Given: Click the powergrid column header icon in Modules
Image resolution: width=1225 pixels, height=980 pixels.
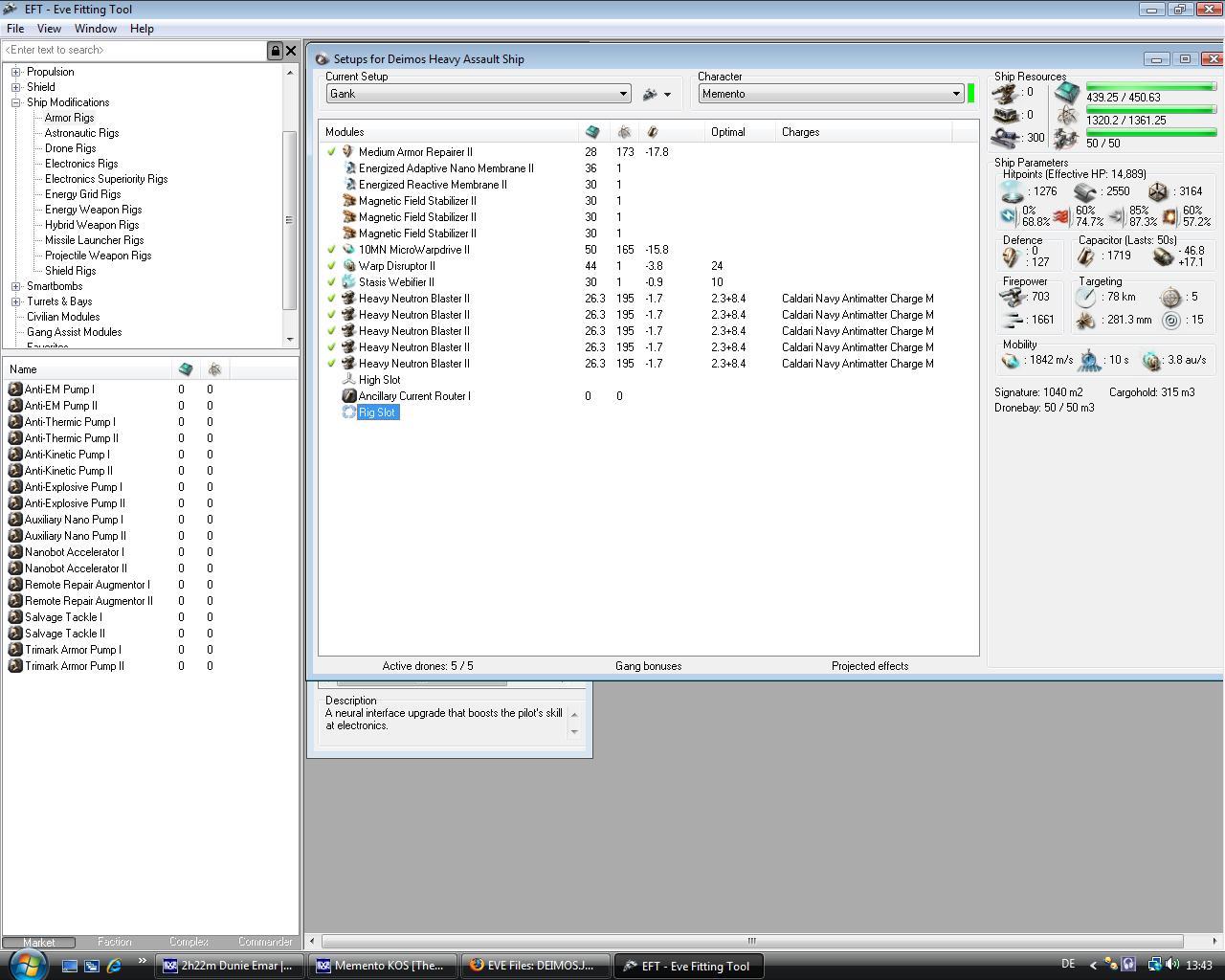Looking at the screenshot, I should pyautogui.click(x=624, y=132).
